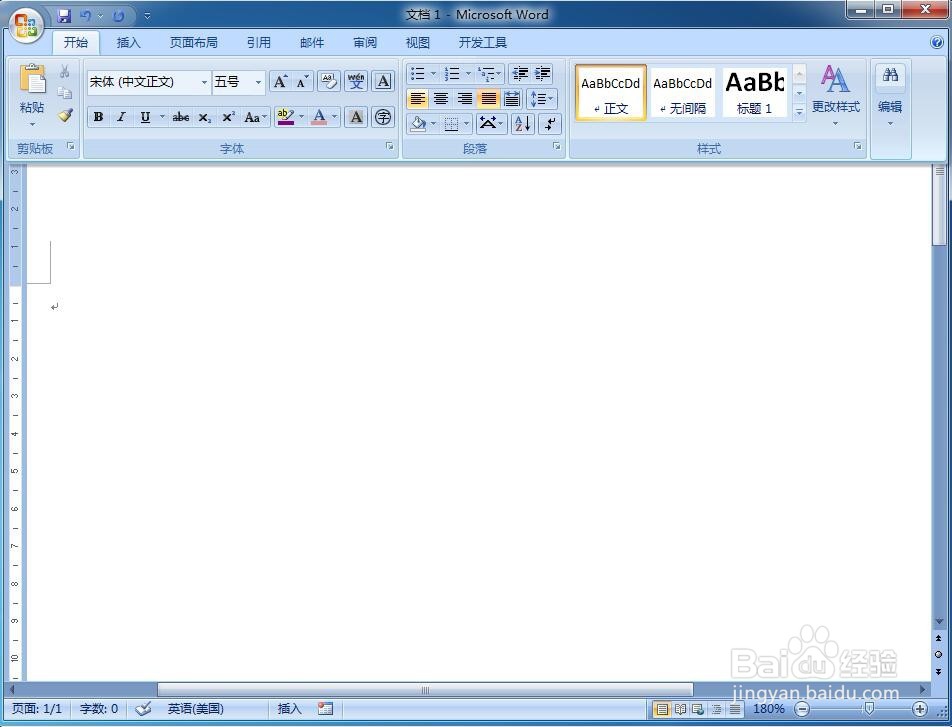Viewport: 952px width, 727px height.
Task: Open the 编辑 (Editing) group menu
Action: 890,95
